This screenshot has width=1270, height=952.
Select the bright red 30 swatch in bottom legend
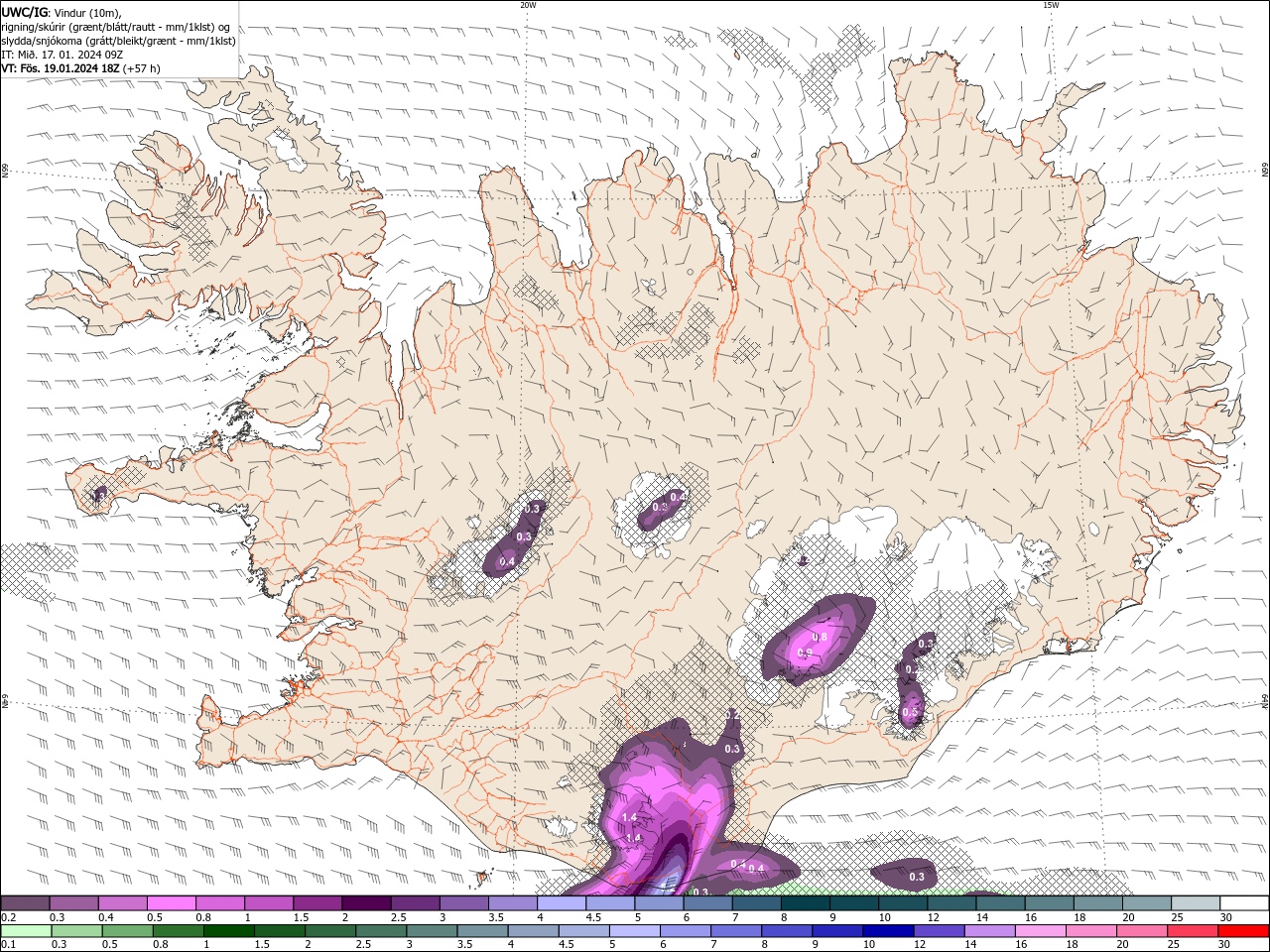(x=1243, y=931)
